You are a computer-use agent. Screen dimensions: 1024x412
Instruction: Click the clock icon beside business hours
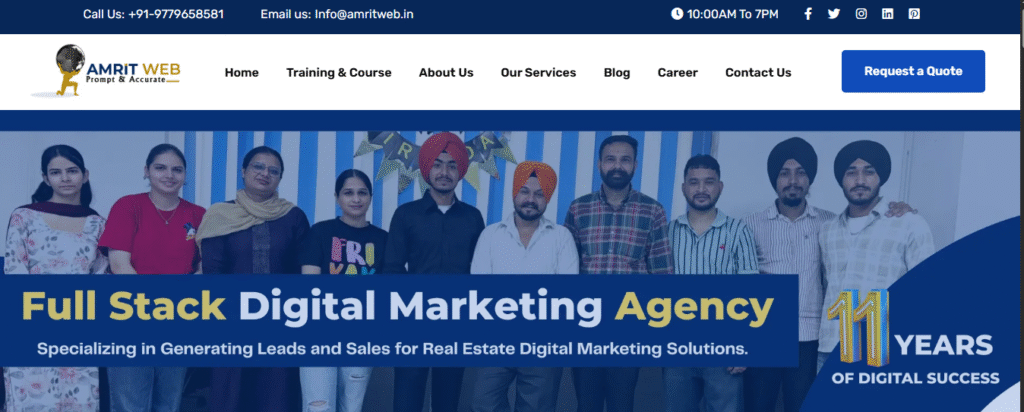(677, 14)
